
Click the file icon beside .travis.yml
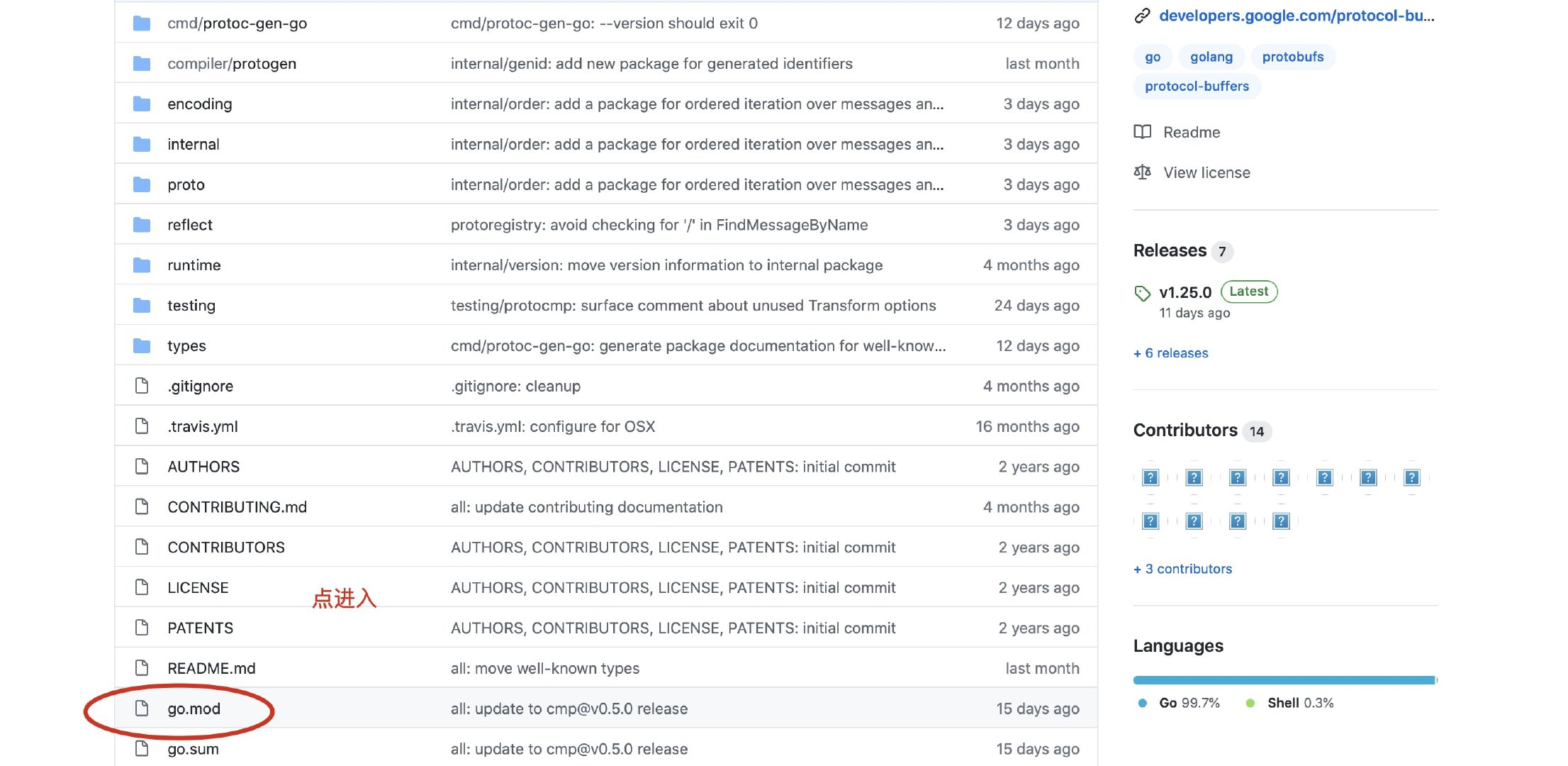tap(142, 426)
